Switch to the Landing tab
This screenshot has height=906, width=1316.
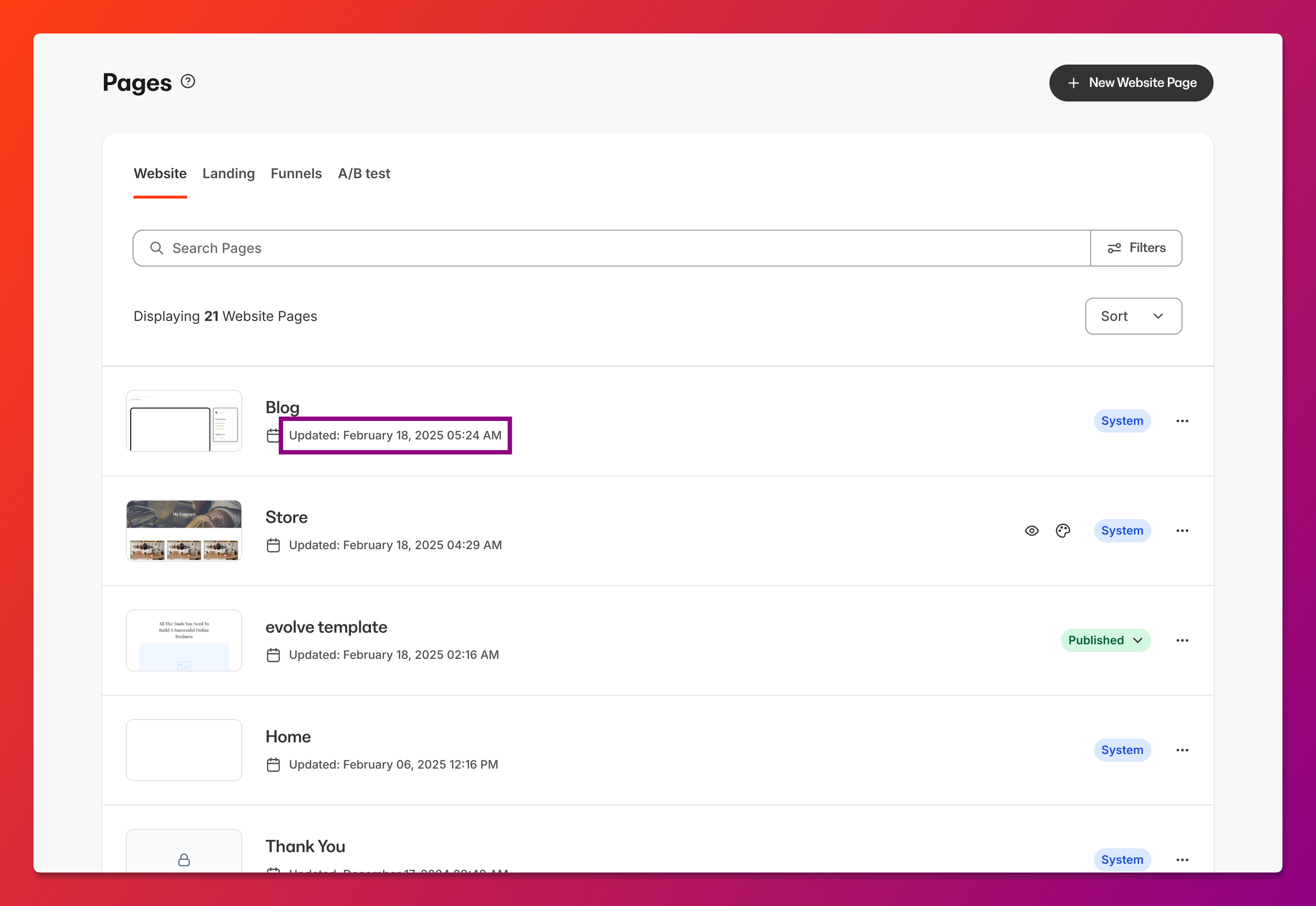(228, 174)
